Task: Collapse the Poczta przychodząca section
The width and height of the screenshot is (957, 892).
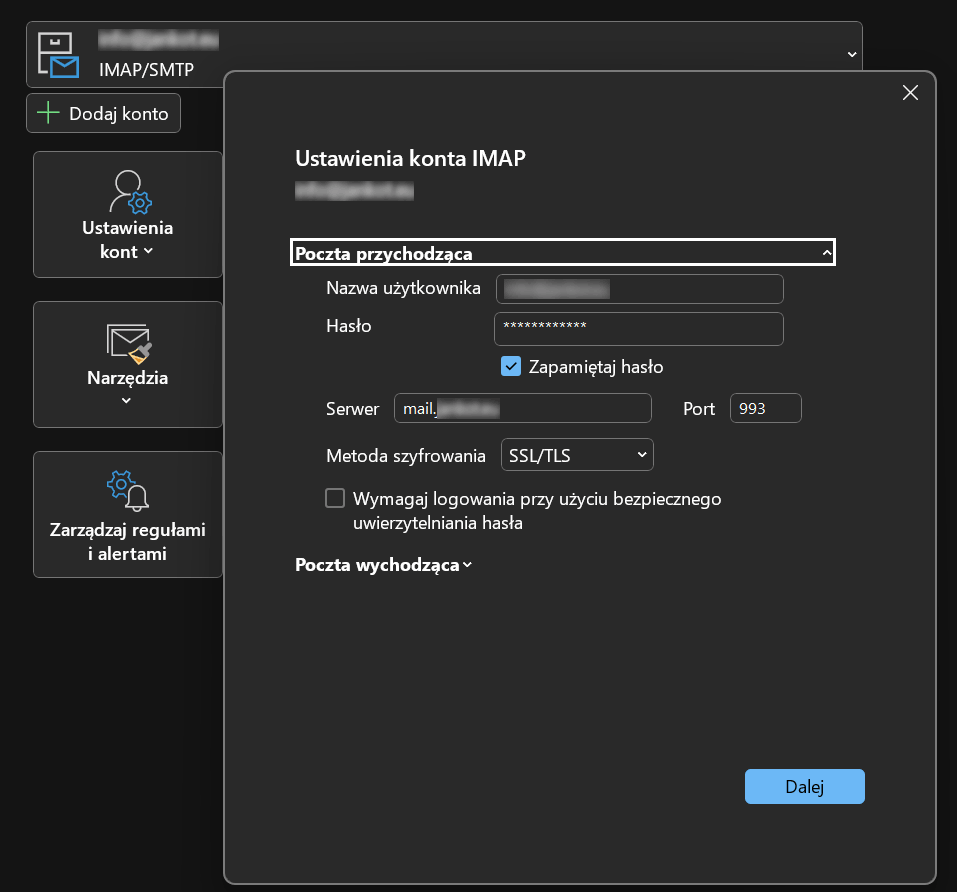Action: point(562,253)
